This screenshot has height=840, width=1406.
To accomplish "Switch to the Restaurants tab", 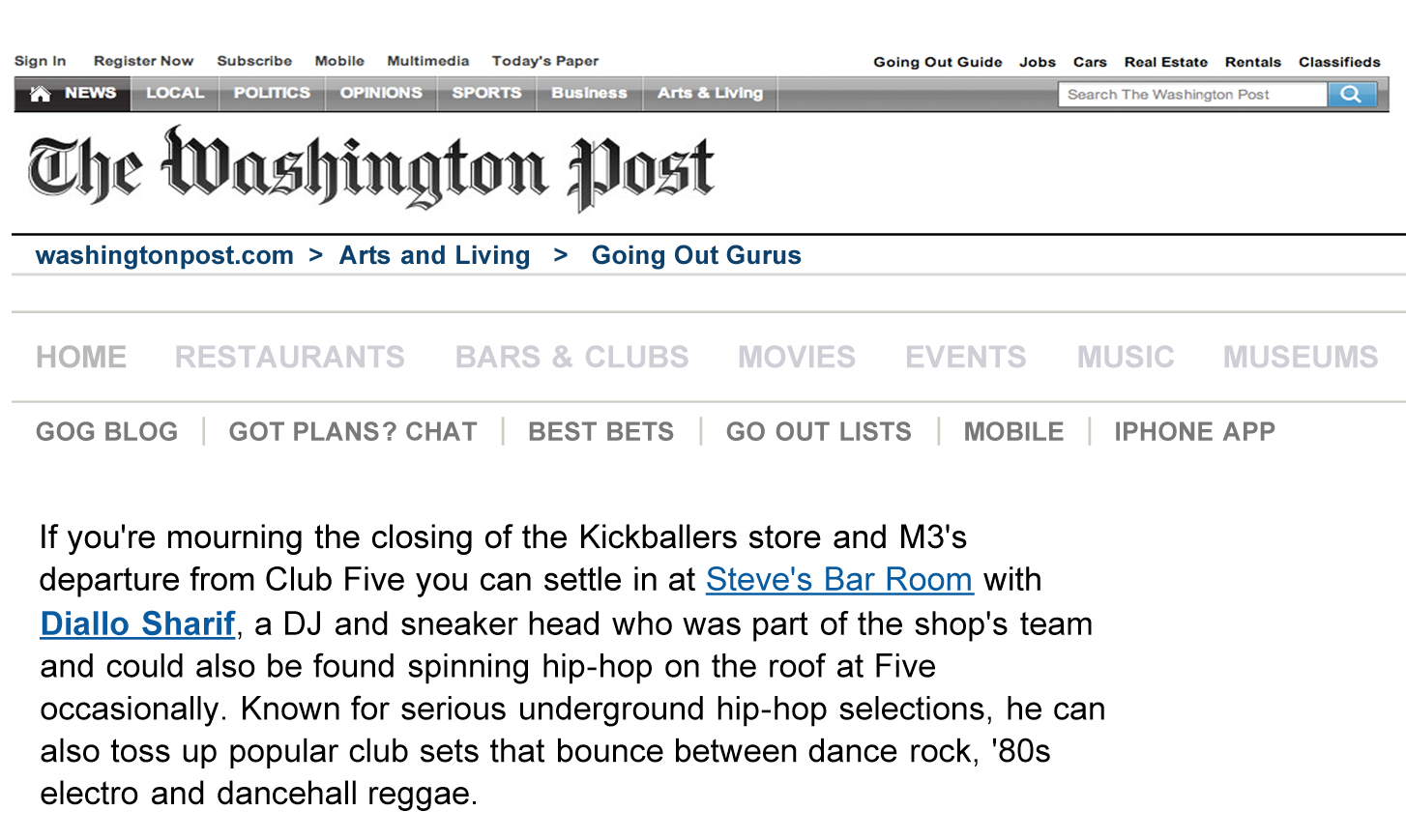I will click(x=290, y=357).
